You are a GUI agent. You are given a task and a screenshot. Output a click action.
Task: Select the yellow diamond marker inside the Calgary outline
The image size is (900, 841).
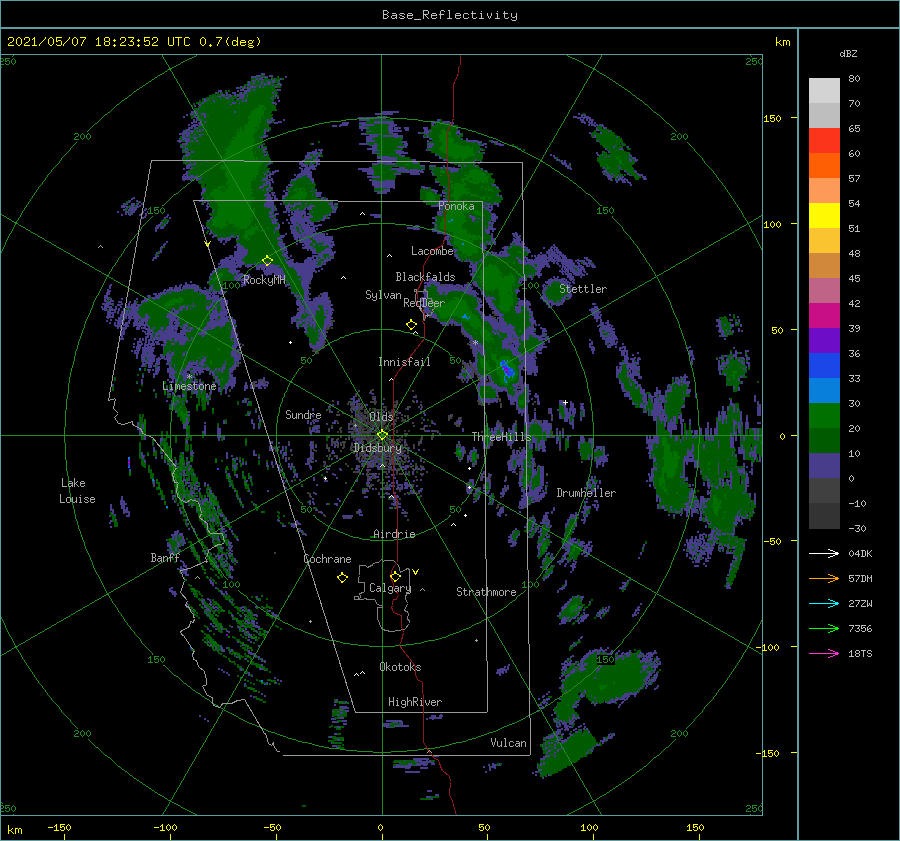(x=395, y=576)
